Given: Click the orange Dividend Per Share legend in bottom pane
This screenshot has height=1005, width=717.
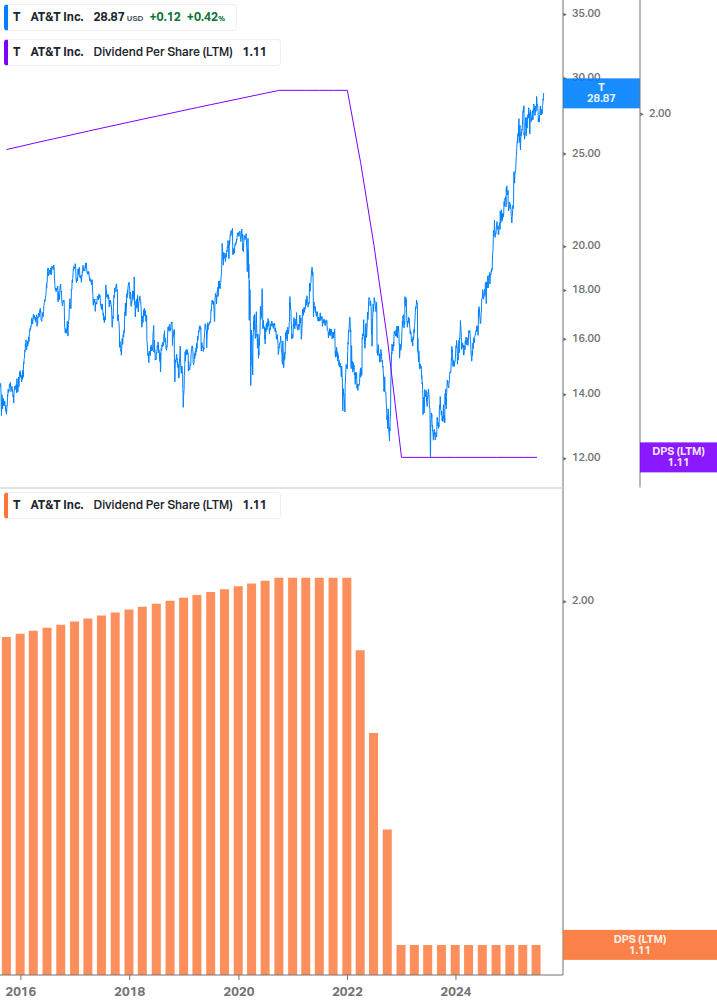Looking at the screenshot, I should tap(142, 505).
